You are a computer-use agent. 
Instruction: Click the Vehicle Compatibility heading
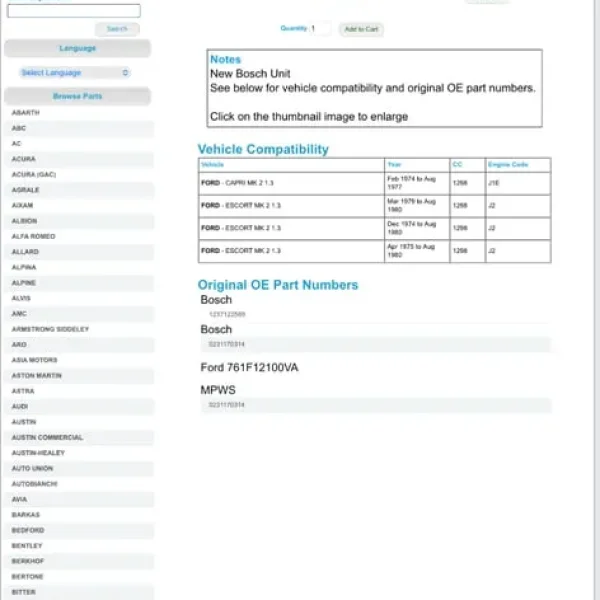point(263,149)
